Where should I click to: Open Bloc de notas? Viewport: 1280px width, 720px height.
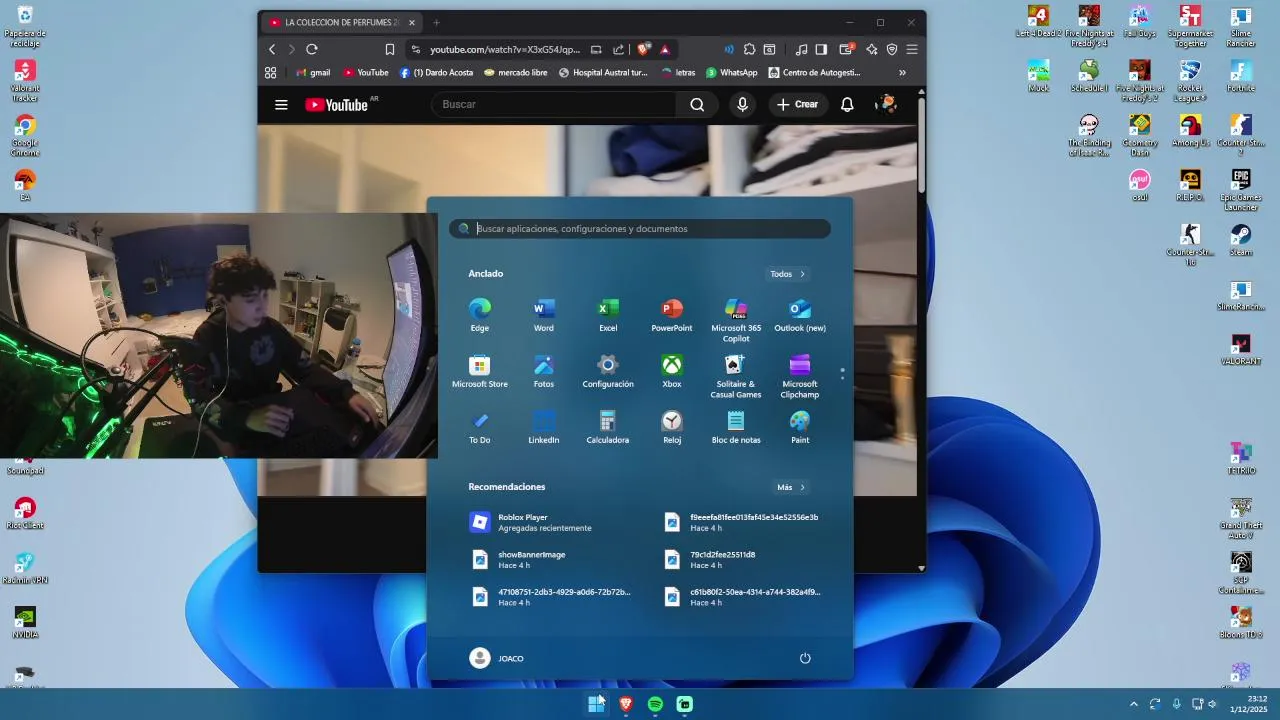point(736,427)
